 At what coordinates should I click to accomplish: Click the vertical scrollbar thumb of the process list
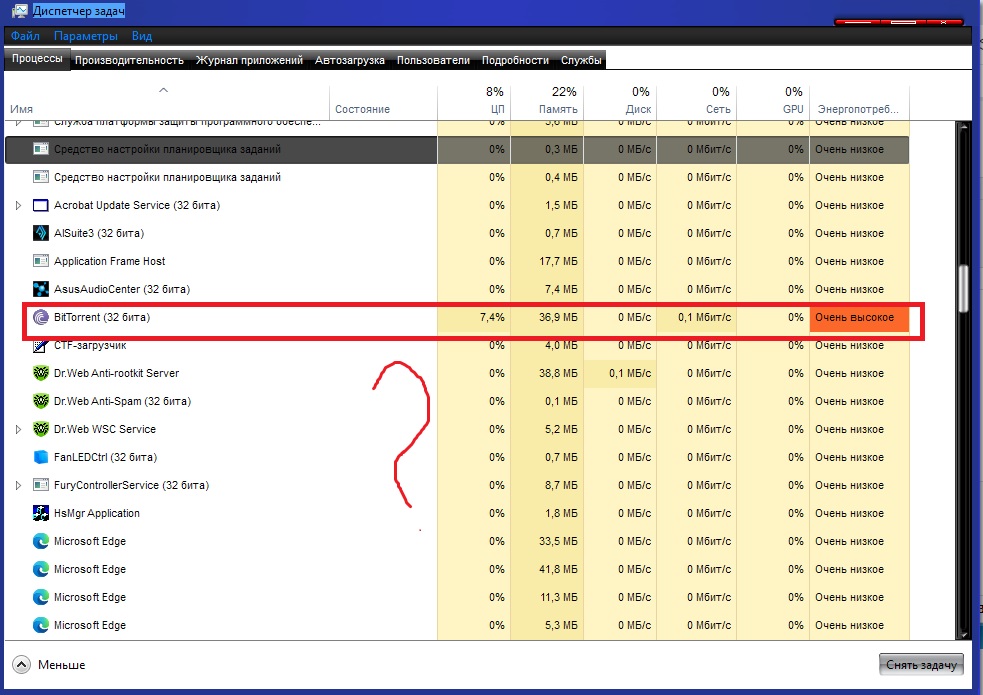point(964,289)
